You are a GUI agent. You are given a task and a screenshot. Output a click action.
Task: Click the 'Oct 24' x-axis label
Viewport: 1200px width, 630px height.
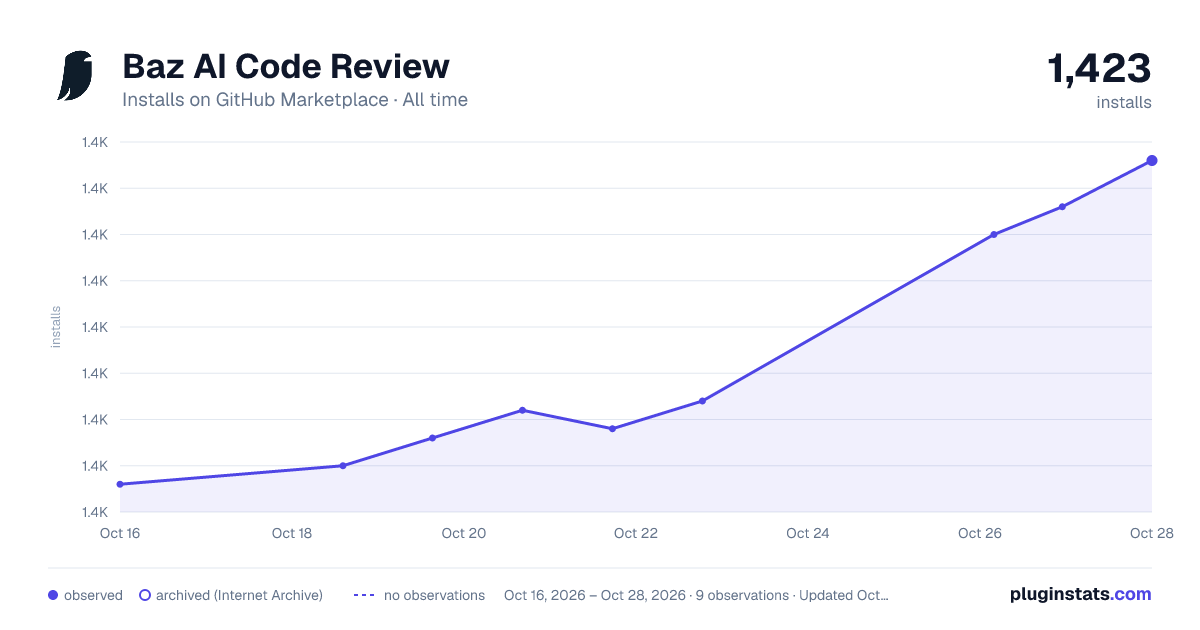[808, 533]
